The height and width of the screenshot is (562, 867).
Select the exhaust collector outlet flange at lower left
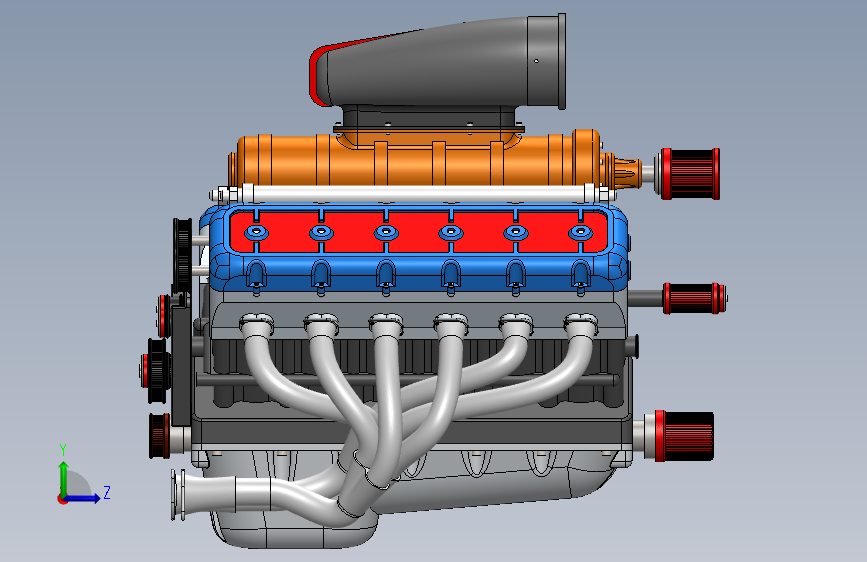coord(179,495)
